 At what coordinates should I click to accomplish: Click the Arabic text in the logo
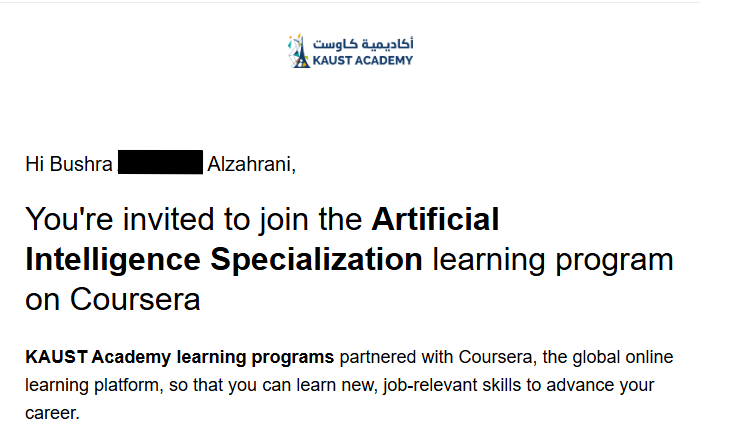pos(363,44)
